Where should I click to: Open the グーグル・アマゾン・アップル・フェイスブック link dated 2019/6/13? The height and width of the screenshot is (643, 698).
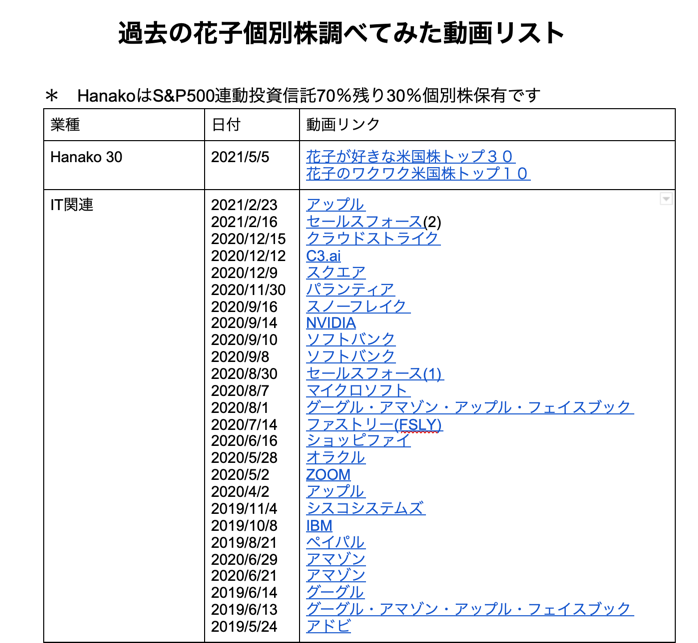click(470, 609)
